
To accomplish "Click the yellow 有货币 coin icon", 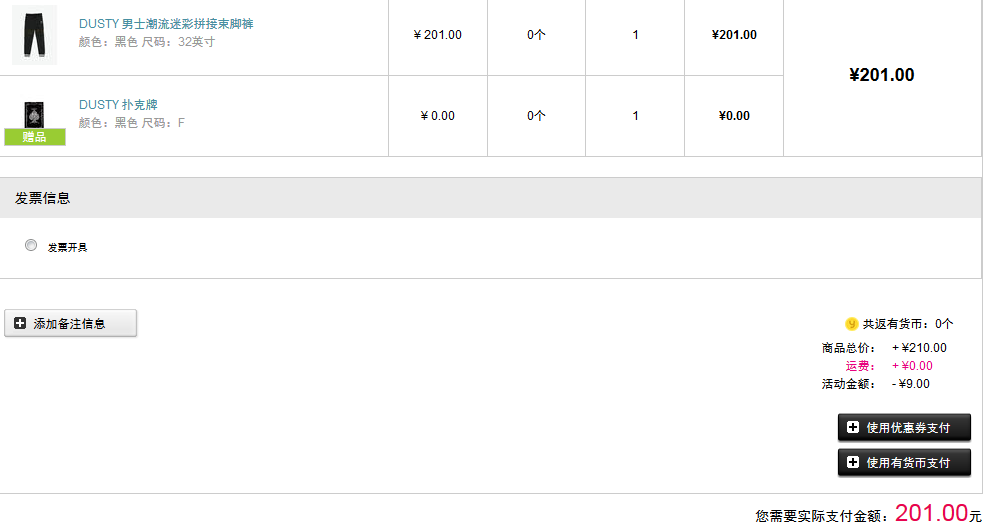I will coord(851,324).
